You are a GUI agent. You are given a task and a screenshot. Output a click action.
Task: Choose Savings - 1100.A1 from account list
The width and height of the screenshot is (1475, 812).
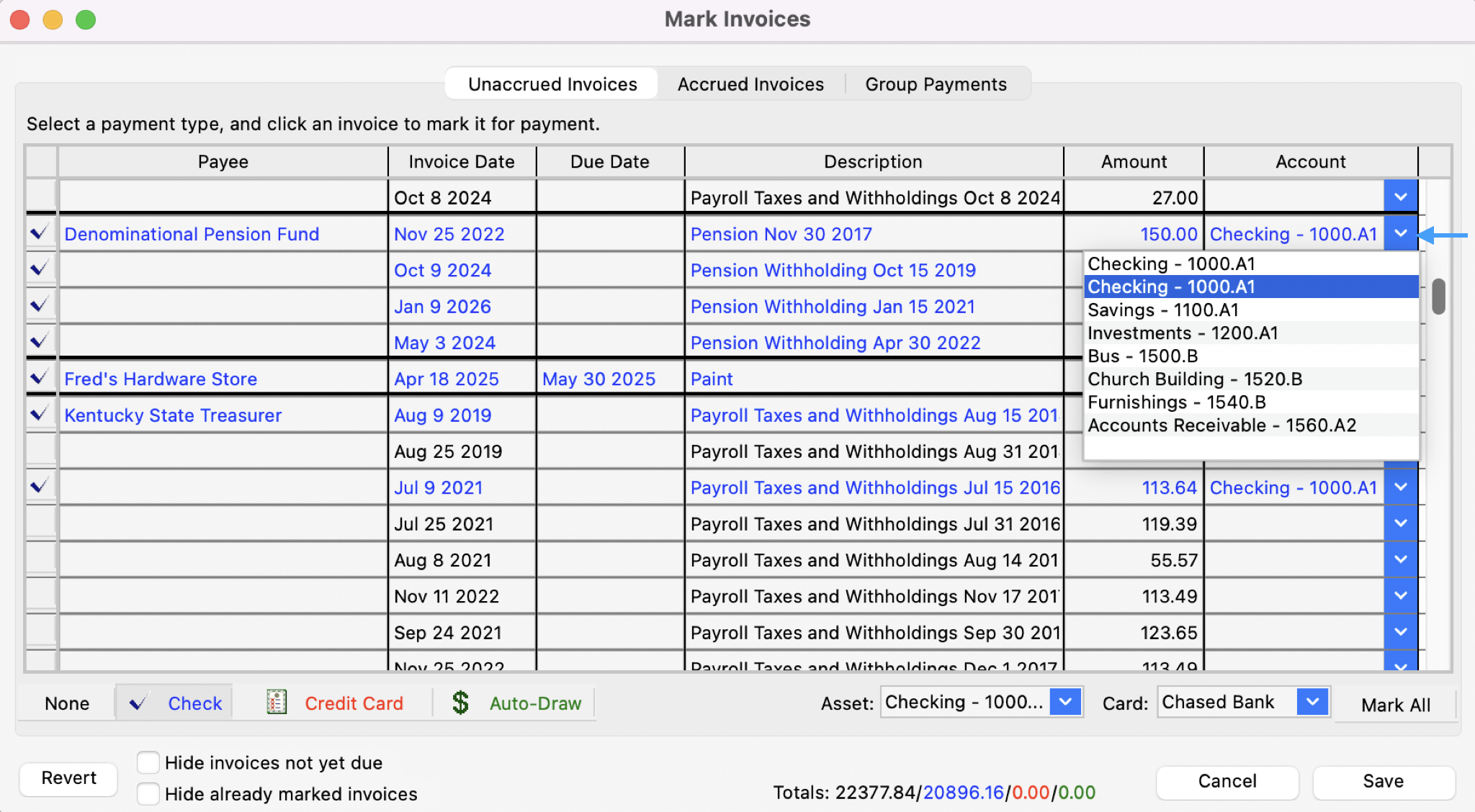coord(1163,310)
